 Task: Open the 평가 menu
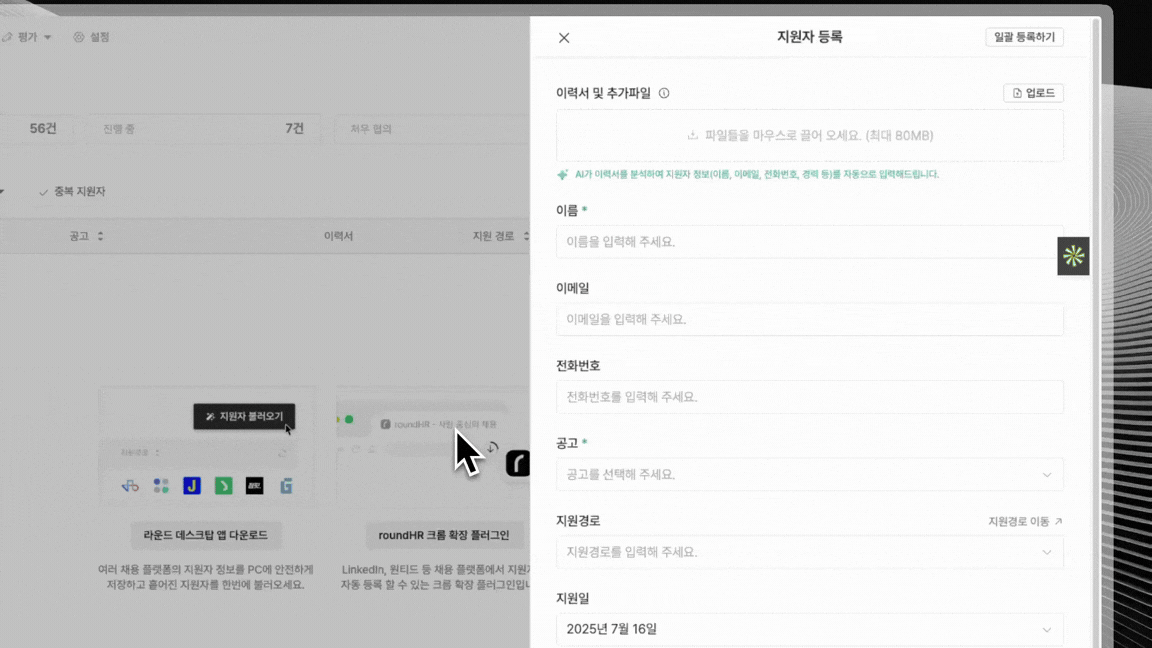(27, 37)
